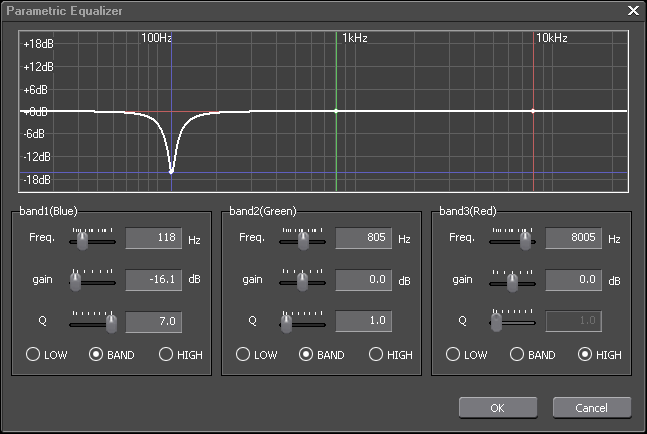The width and height of the screenshot is (647, 434).
Task: Click band1 gain field showing -16.1
Action: [153, 281]
